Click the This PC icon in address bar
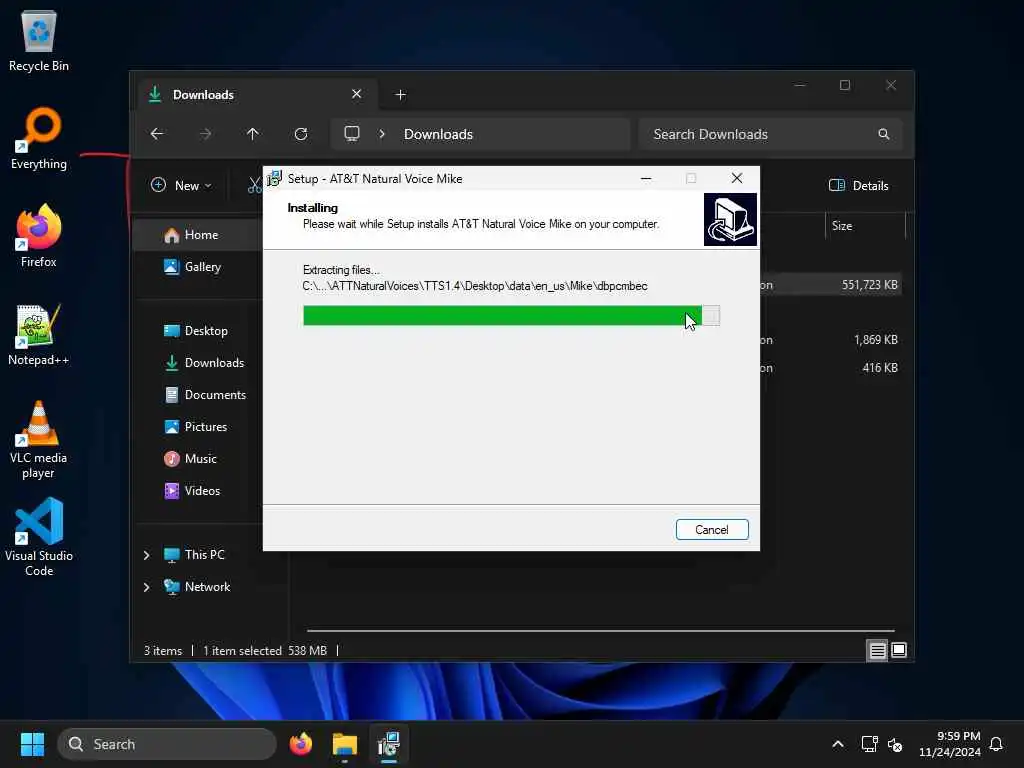Viewport: 1024px width, 768px height. 352,134
